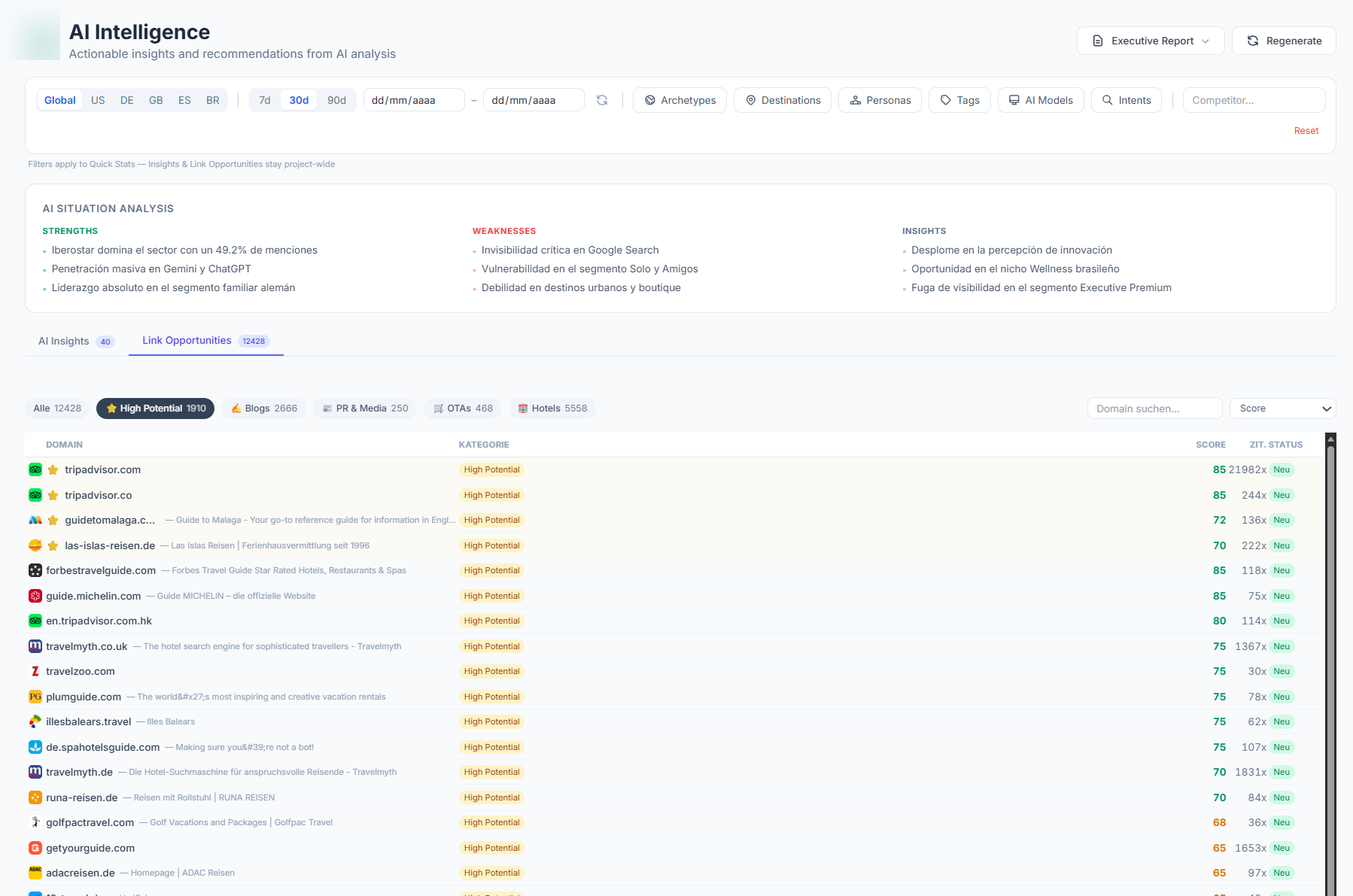Click the star icon next to tripadvisor.com

53,469
